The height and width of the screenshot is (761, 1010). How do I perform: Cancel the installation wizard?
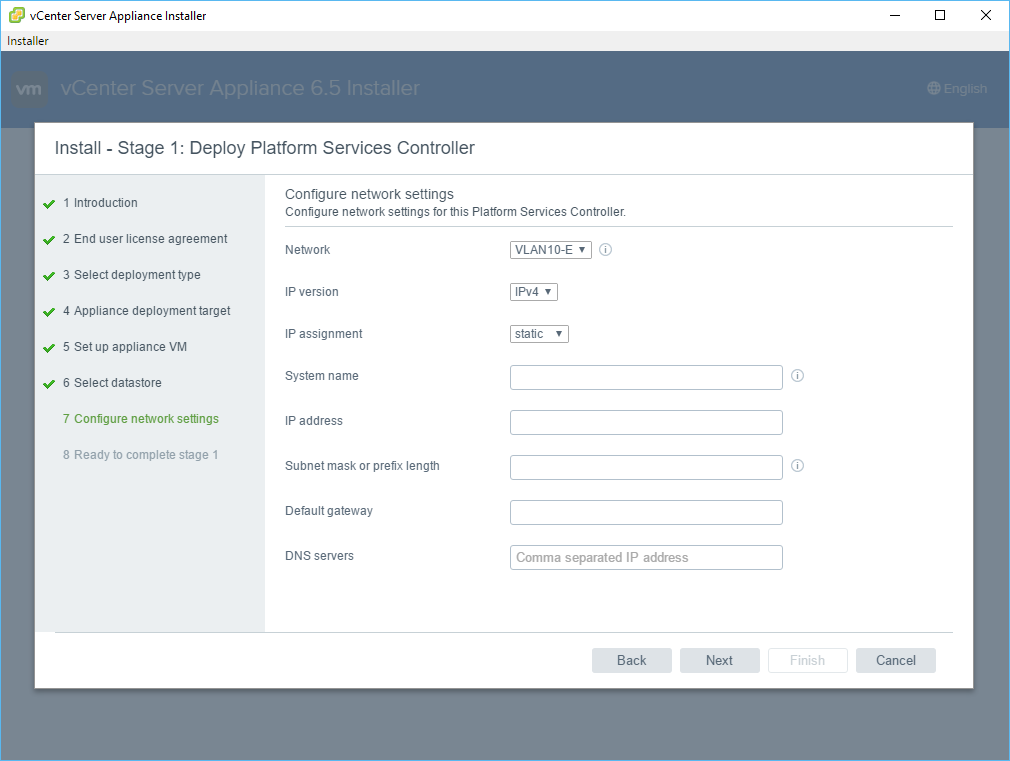point(895,660)
